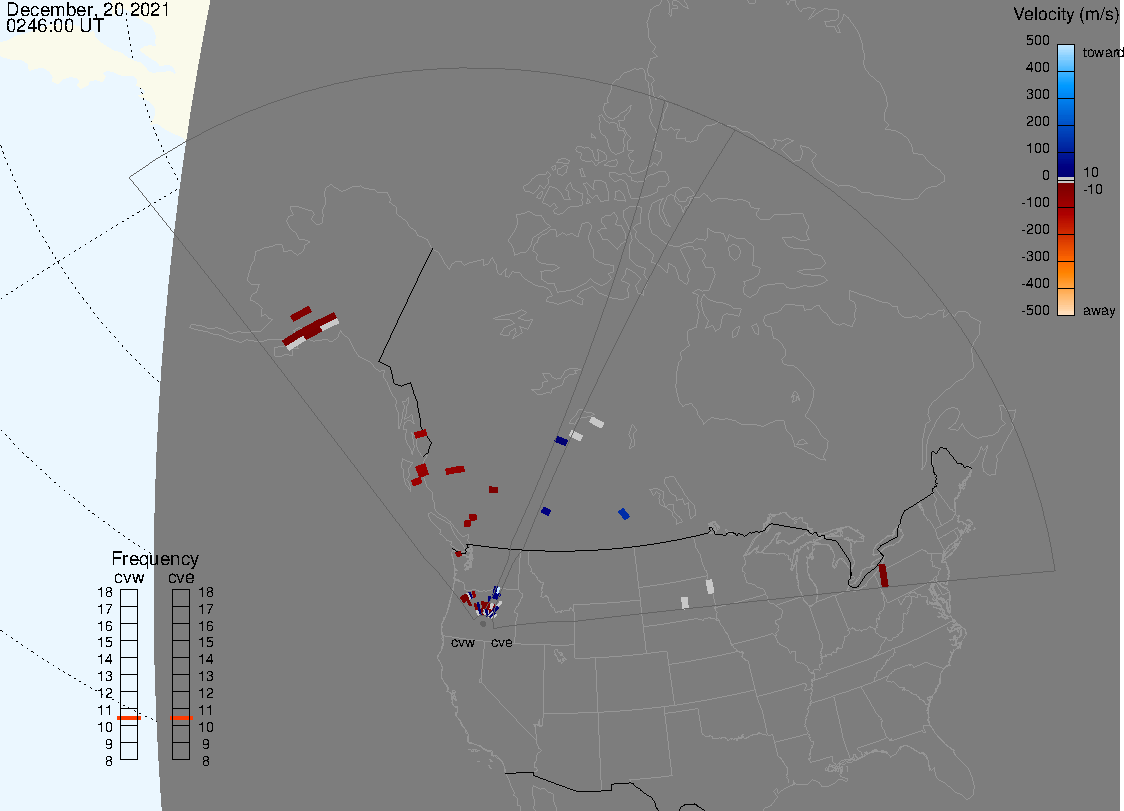Image resolution: width=1124 pixels, height=811 pixels.
Task: Click the 'toward' label on velocity scale
Action: [1102, 52]
